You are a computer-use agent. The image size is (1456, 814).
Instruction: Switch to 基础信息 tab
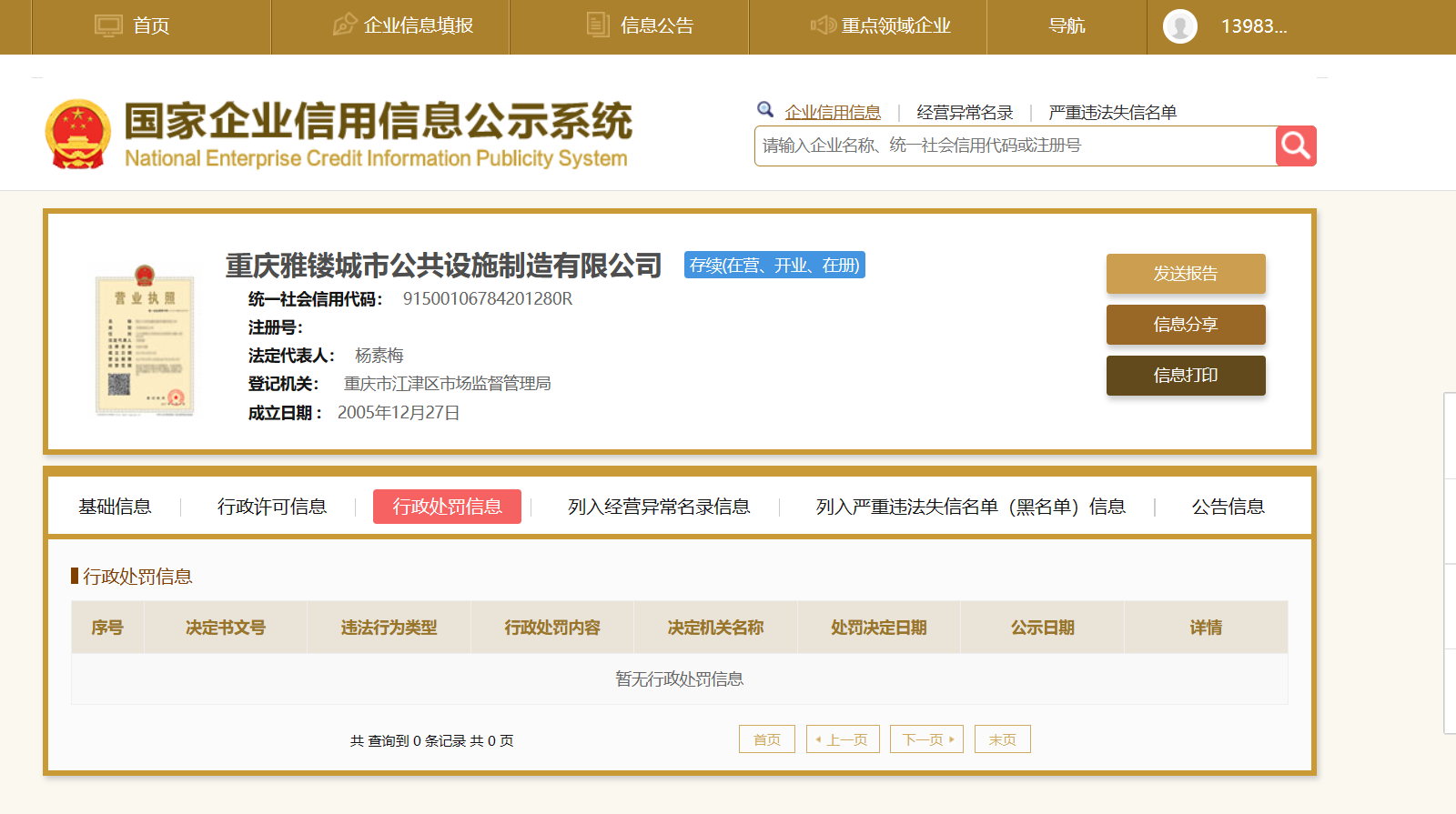pos(115,507)
